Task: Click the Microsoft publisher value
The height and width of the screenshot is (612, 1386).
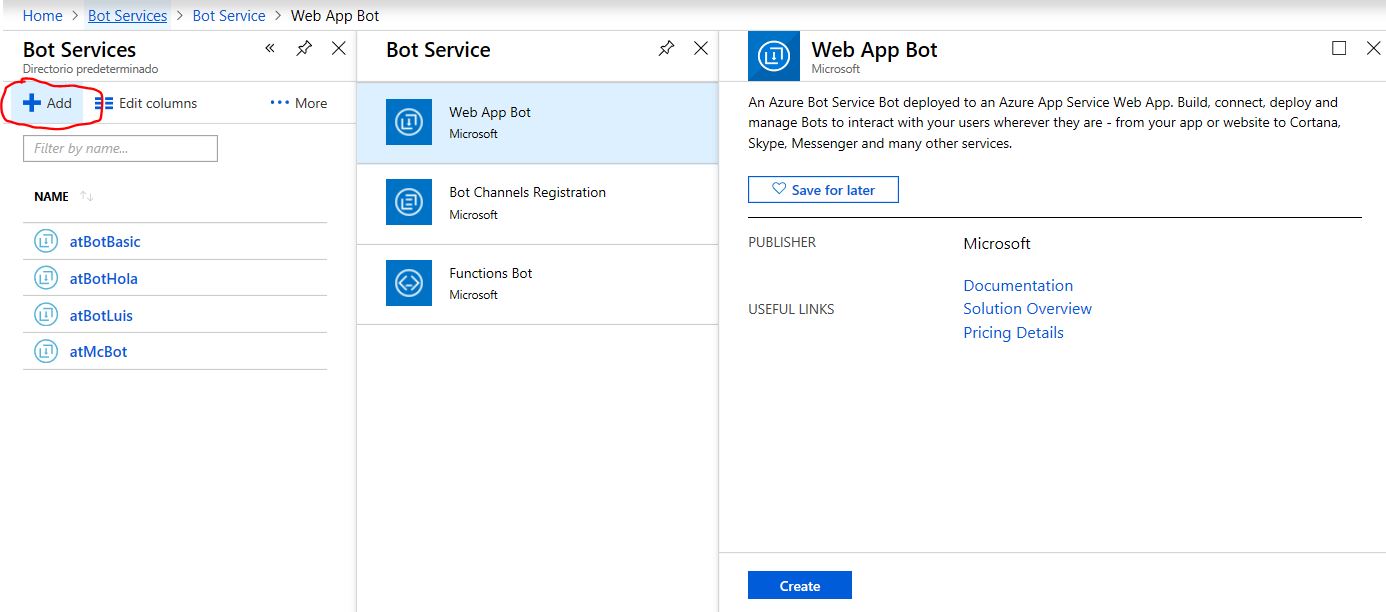Action: point(997,243)
